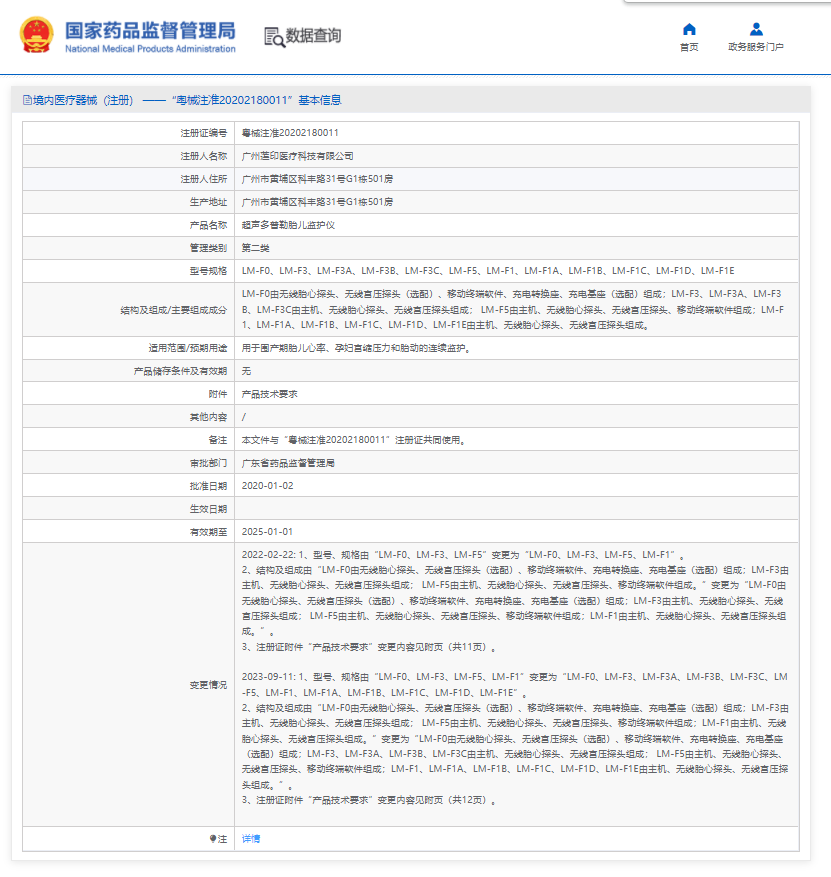
Task: Go to 首页 link
Action: coord(689,47)
